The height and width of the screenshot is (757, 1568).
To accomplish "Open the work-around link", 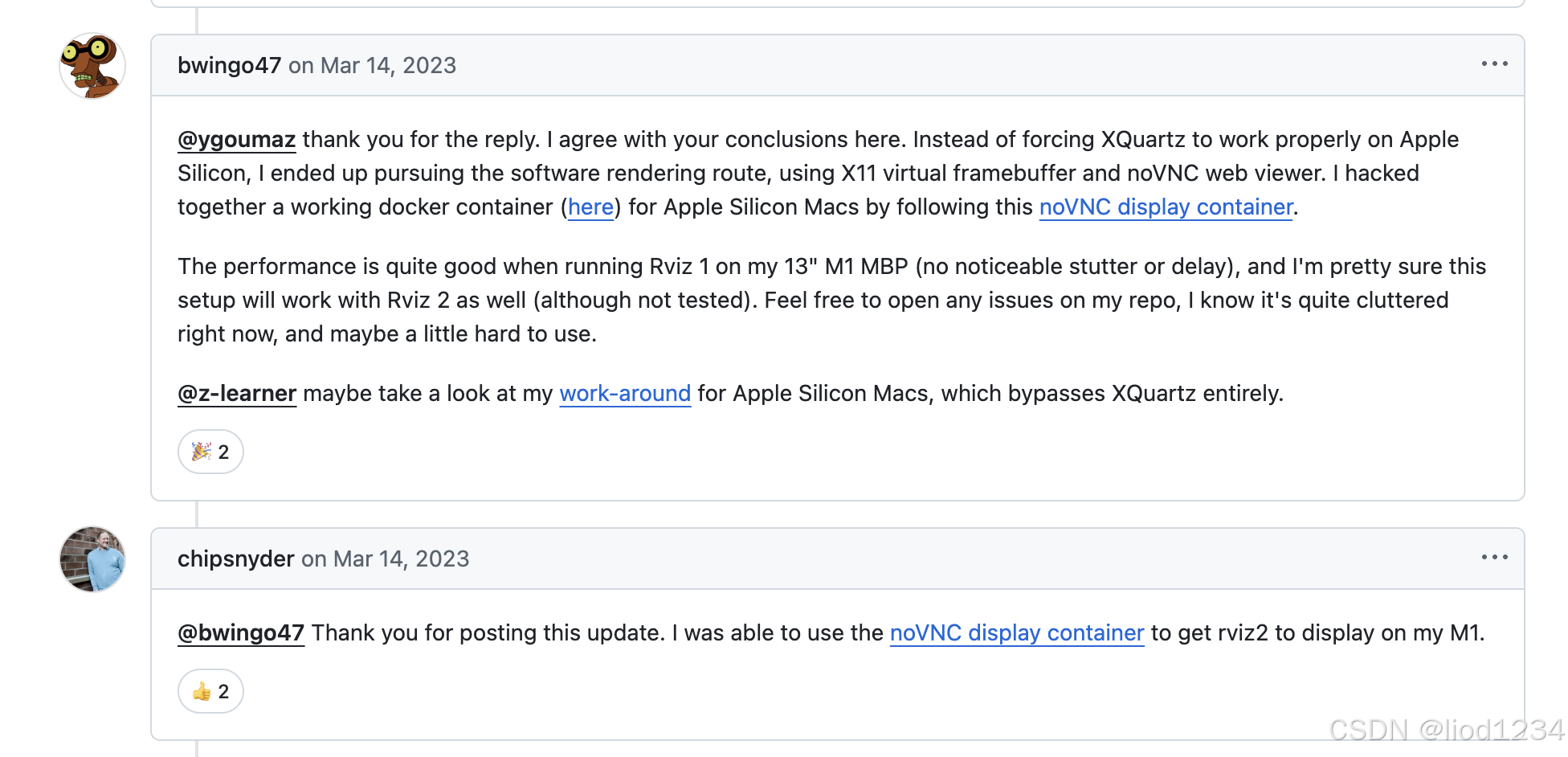I will (x=625, y=394).
